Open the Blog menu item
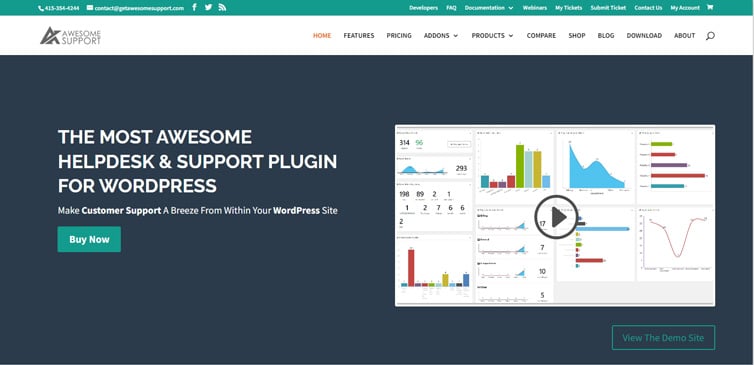The width and height of the screenshot is (754, 365). [606, 36]
